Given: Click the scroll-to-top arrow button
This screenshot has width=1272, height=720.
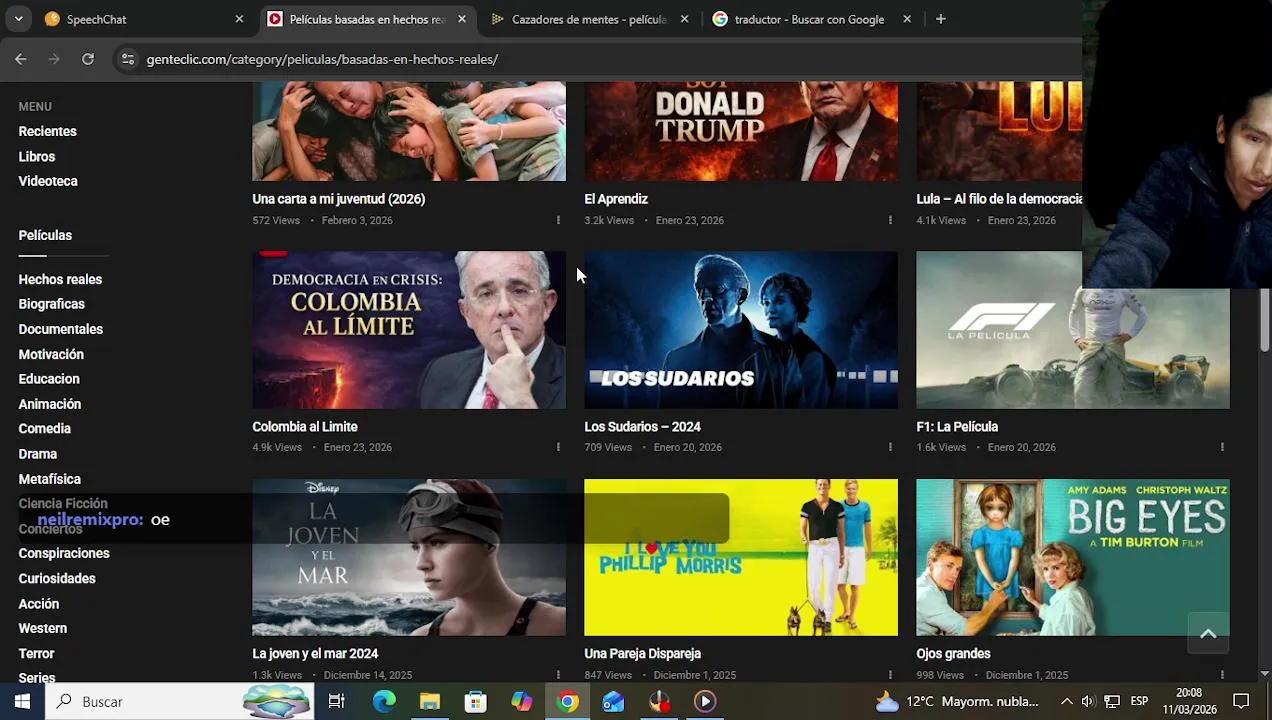Looking at the screenshot, I should [1208, 633].
